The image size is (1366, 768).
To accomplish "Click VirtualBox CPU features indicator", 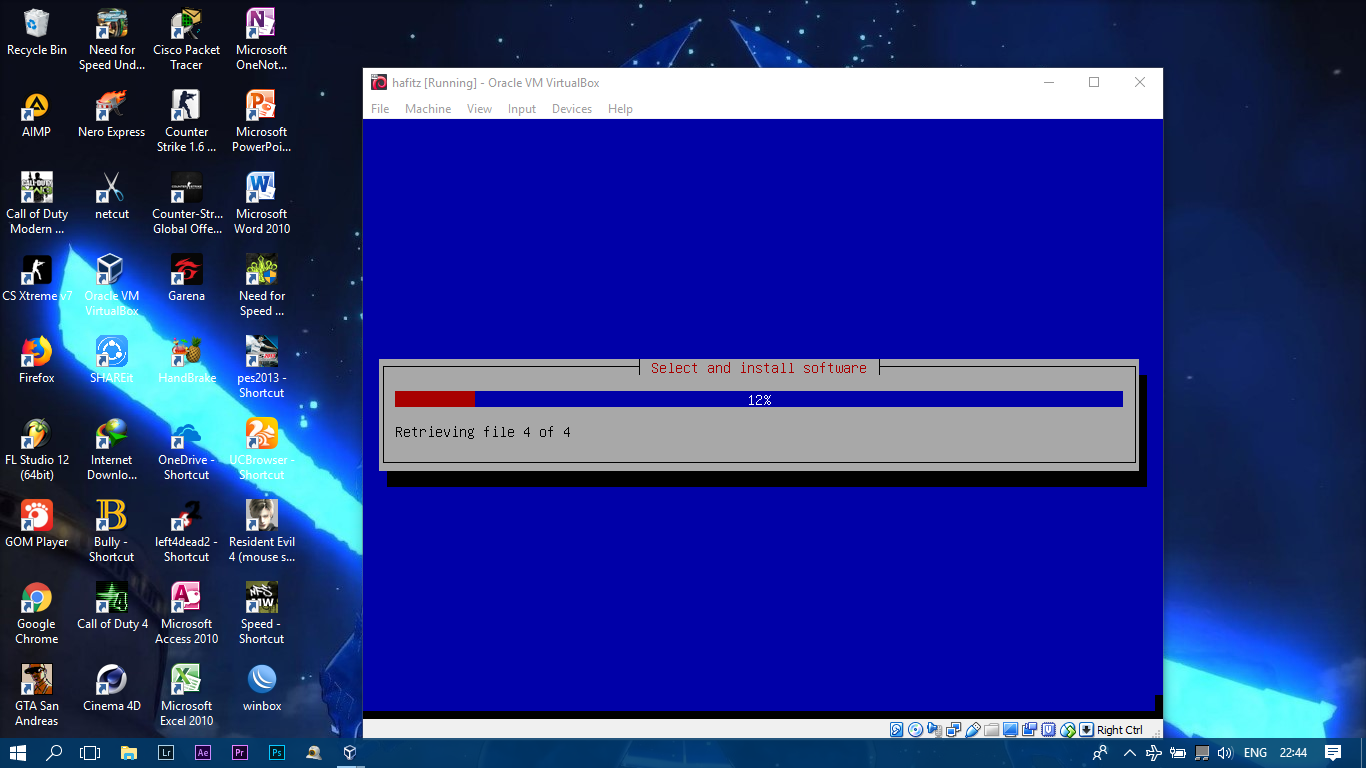I will tap(1049, 730).
